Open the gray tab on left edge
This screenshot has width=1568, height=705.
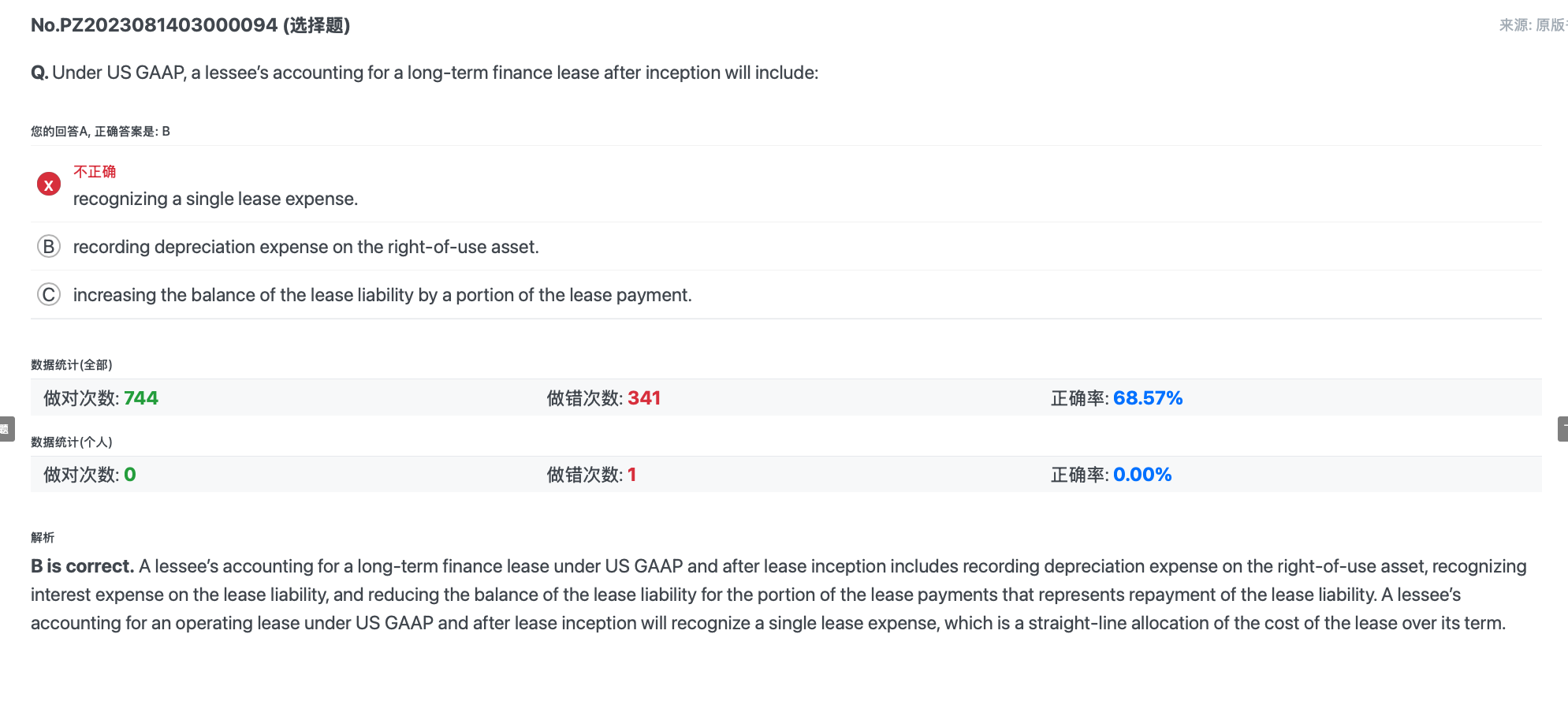point(6,429)
